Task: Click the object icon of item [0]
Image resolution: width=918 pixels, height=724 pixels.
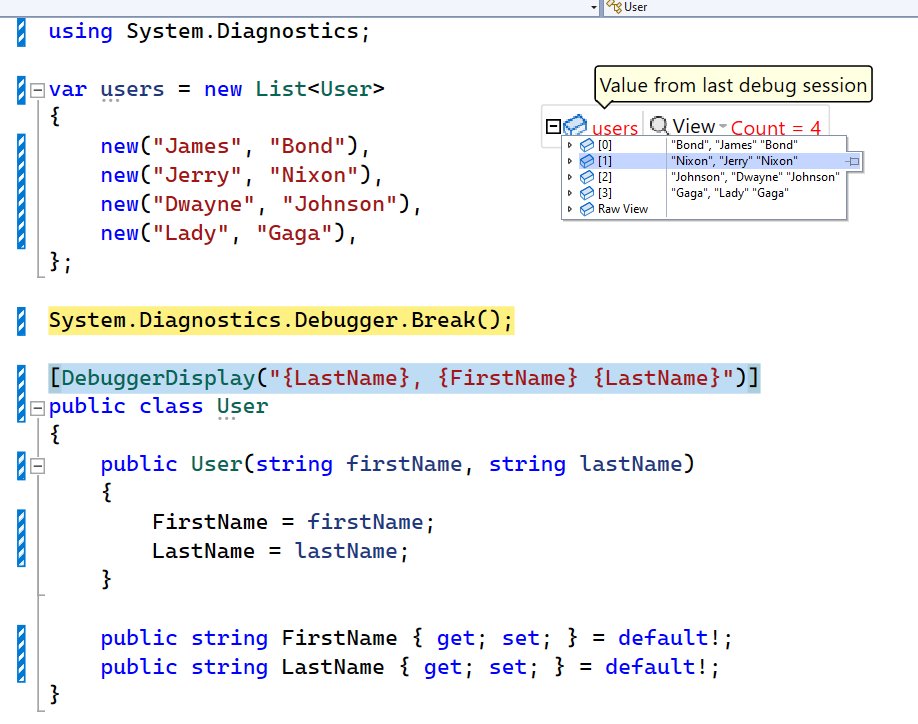Action: click(587, 145)
